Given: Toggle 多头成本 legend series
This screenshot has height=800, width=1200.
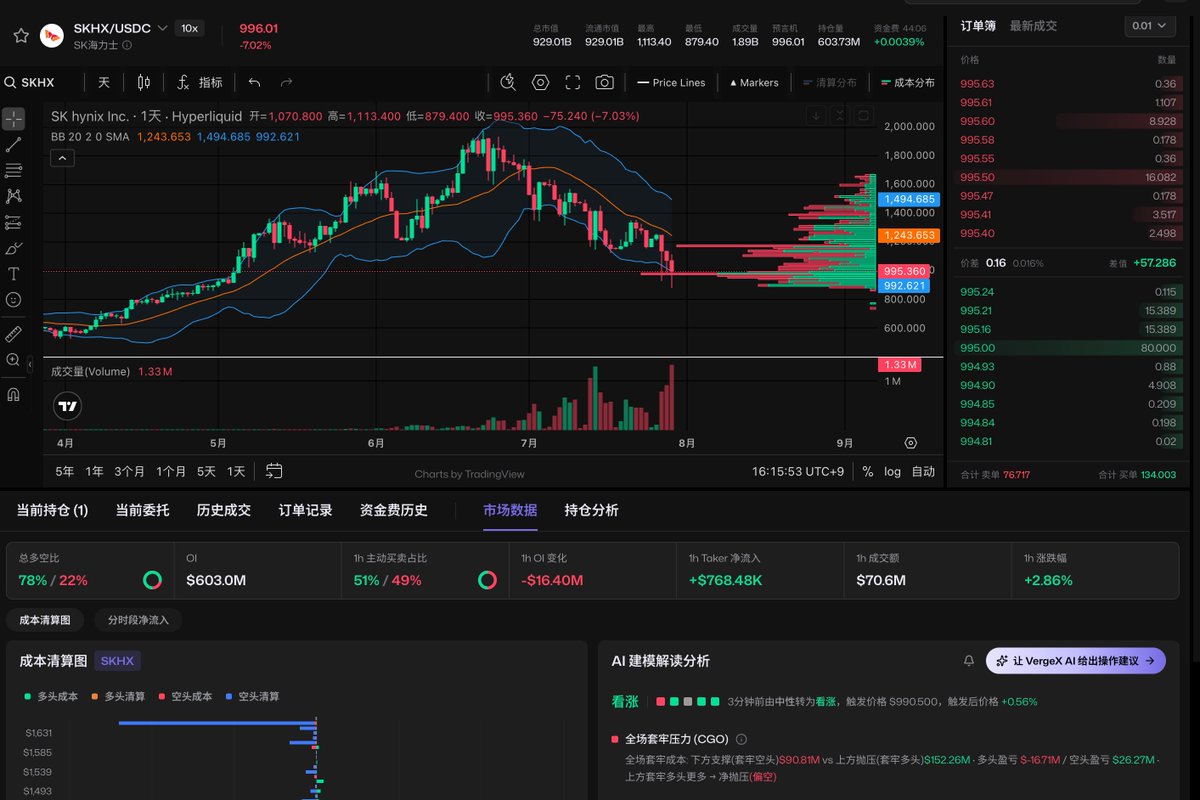Looking at the screenshot, I should pyautogui.click(x=51, y=696).
